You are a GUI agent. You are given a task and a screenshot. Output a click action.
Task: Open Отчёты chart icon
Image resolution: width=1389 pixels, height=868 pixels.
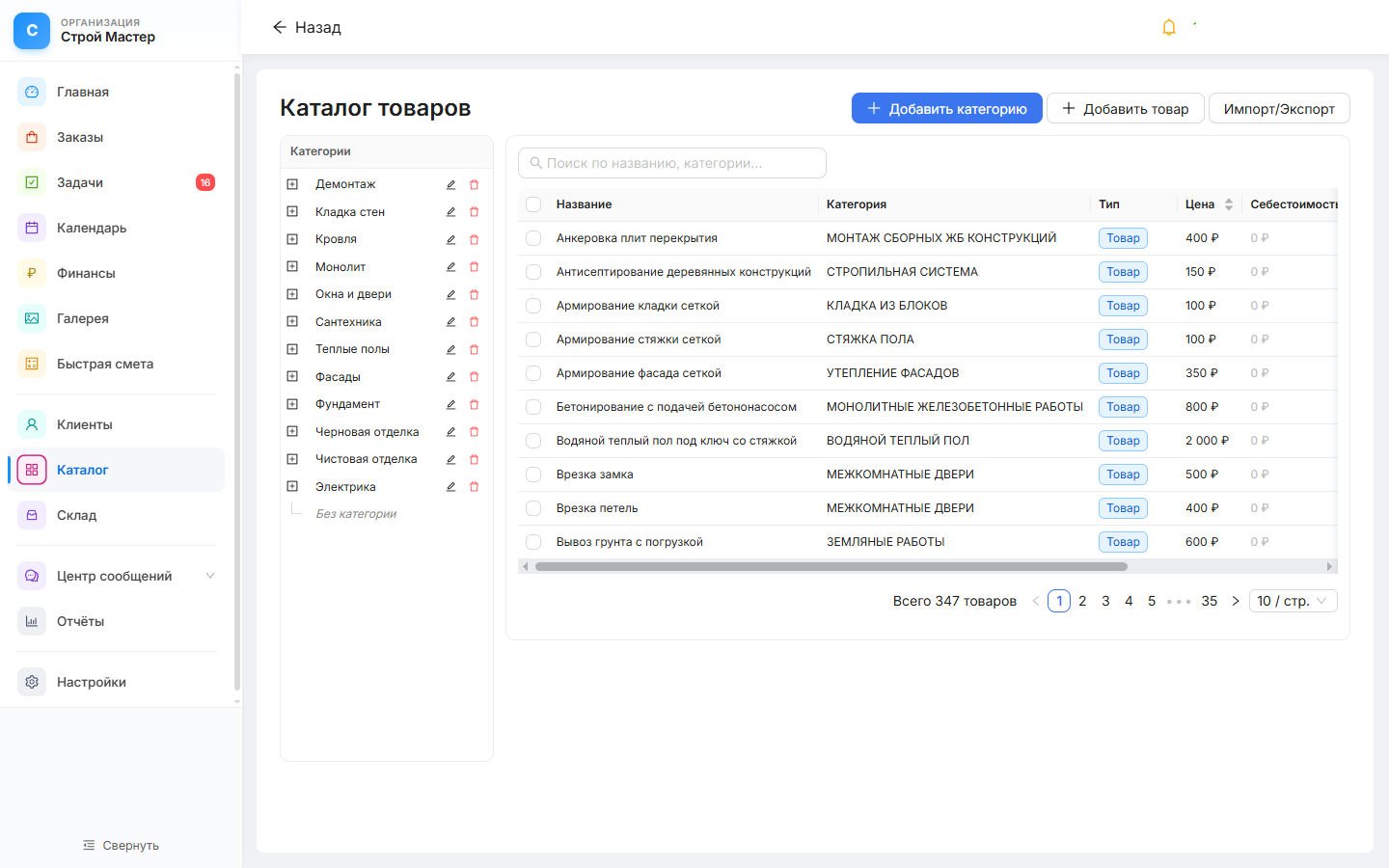coord(32,621)
